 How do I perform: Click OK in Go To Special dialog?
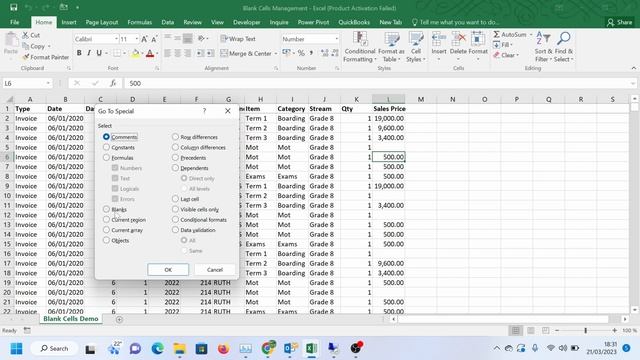coord(168,269)
